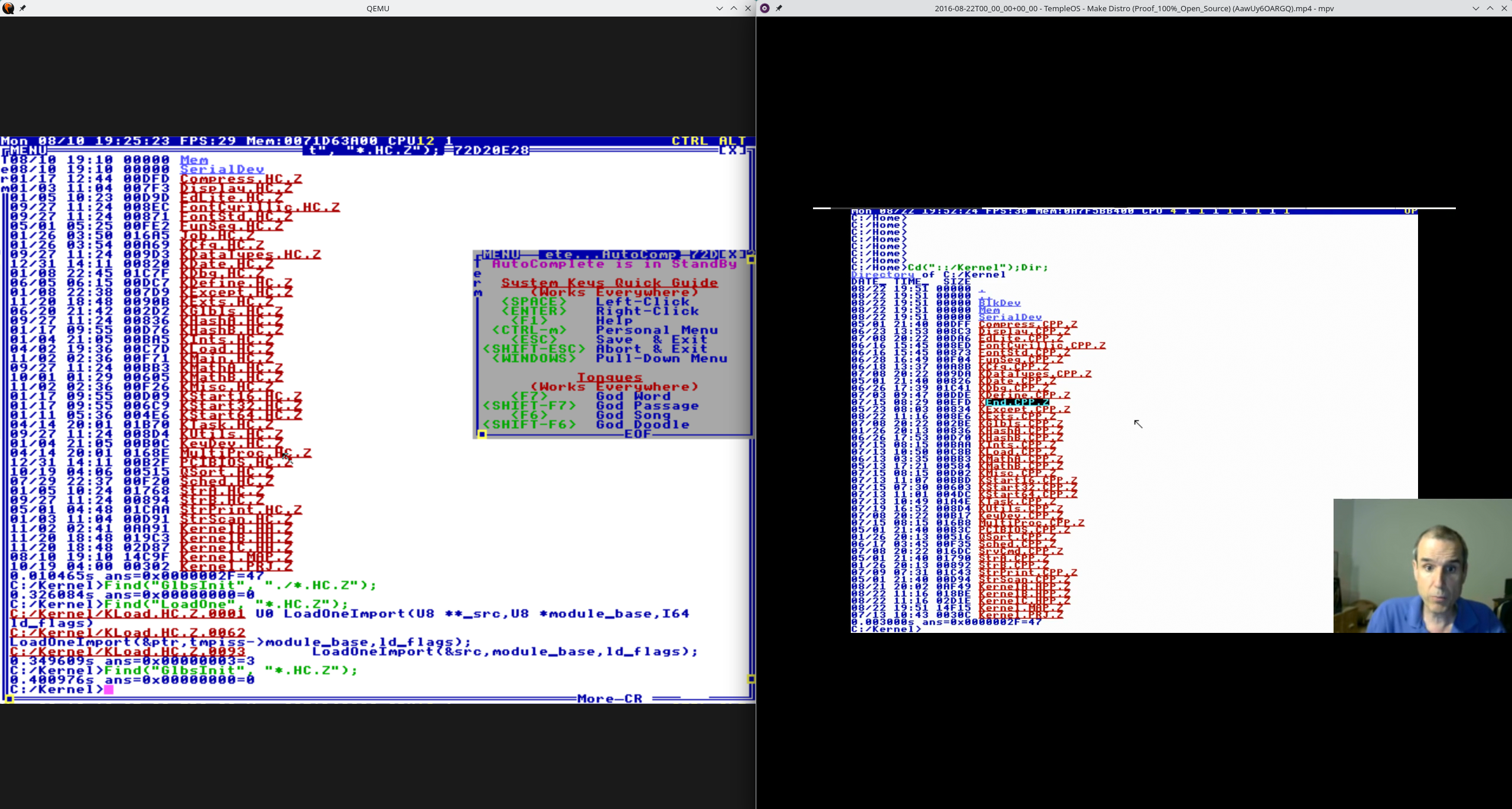Maximize the mpv window

coord(1490,8)
